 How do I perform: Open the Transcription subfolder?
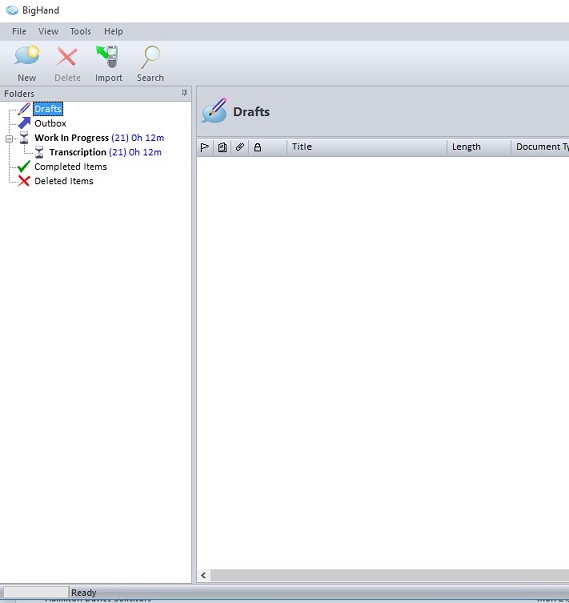[x=105, y=152]
